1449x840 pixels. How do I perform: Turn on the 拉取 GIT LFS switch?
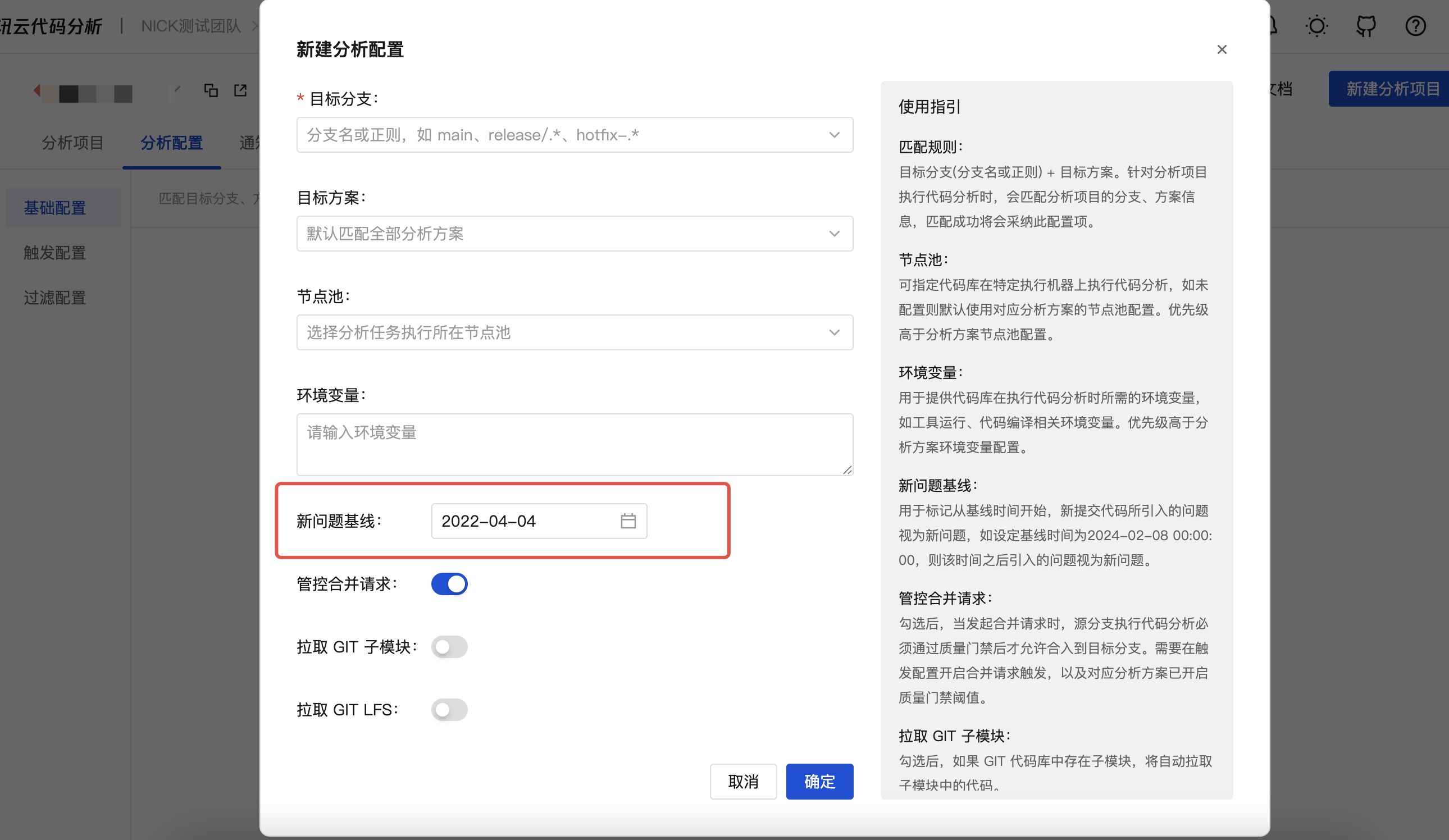tap(449, 710)
